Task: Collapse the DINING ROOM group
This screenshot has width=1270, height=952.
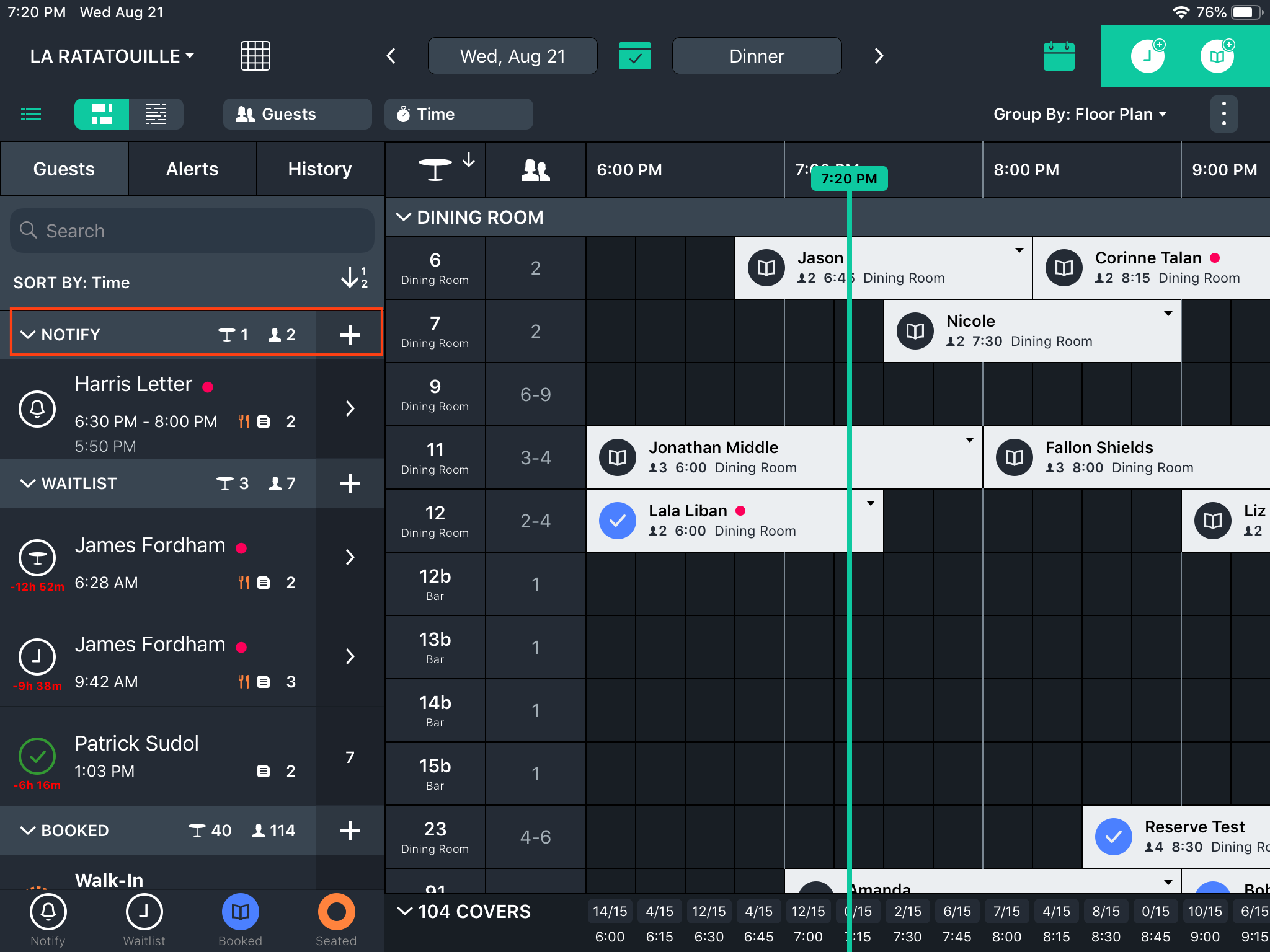Action: (404, 217)
